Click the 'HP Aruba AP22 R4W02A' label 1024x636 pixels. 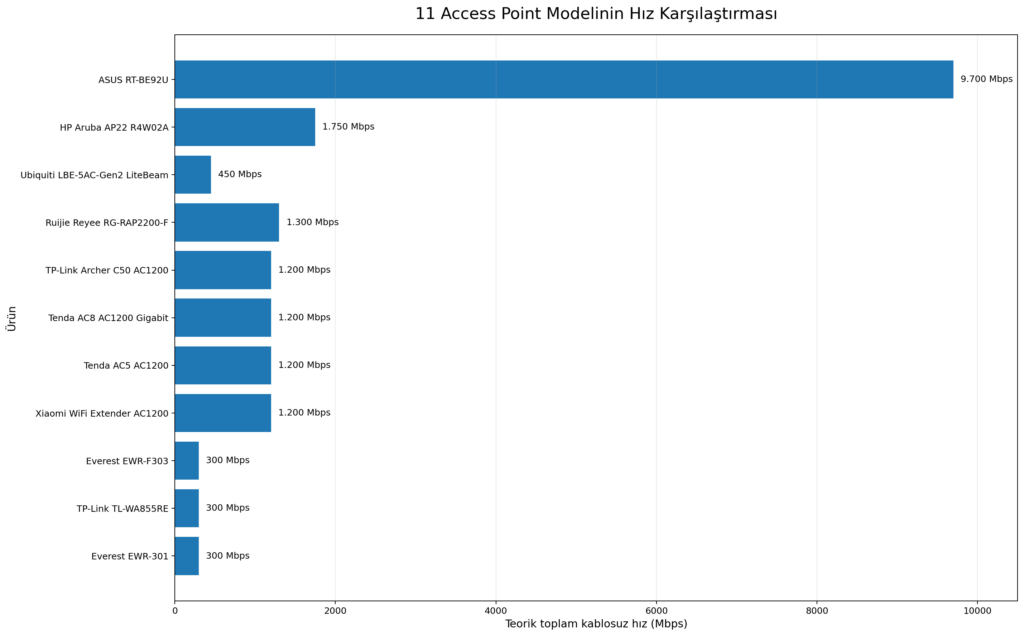(x=114, y=127)
